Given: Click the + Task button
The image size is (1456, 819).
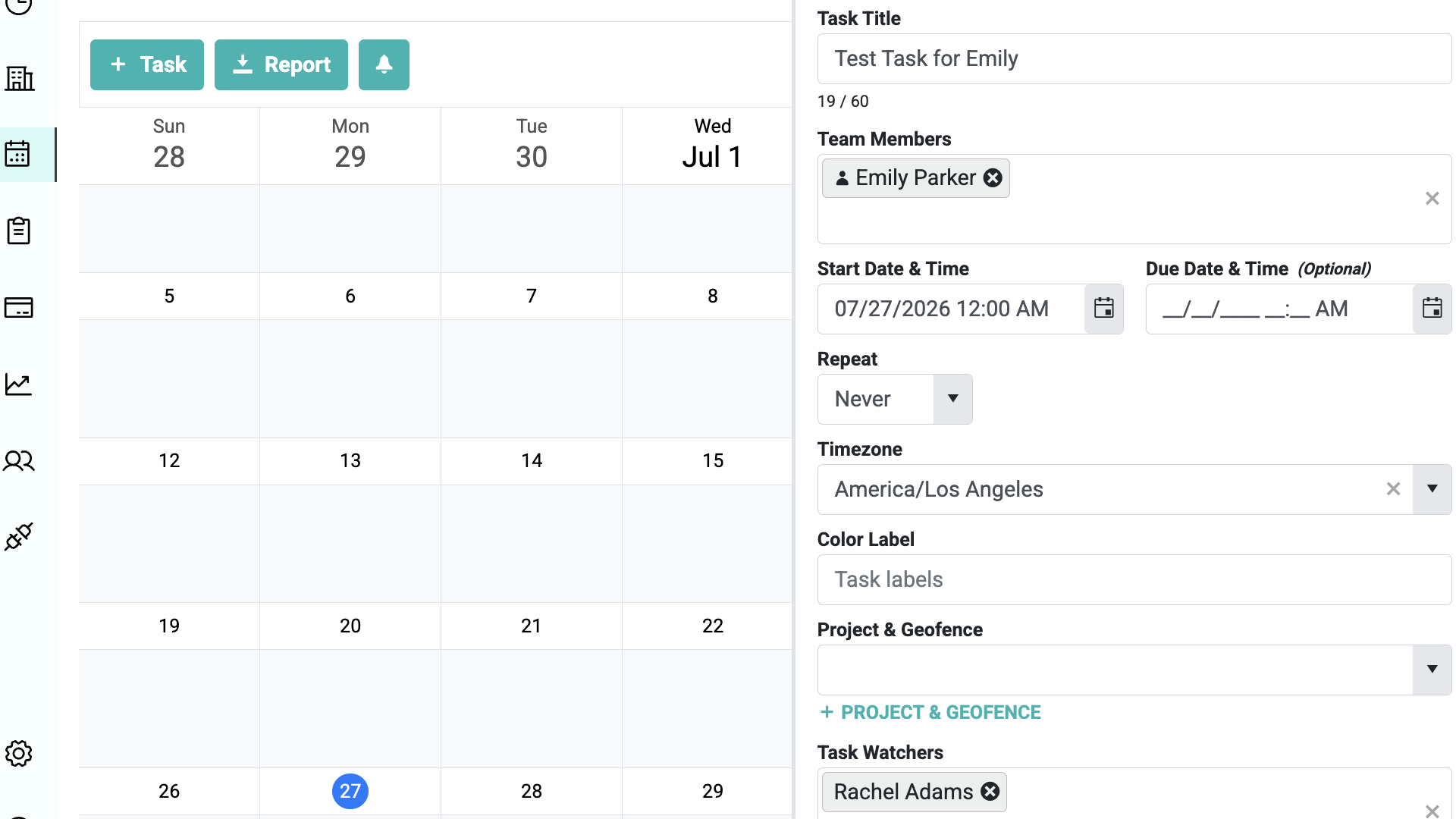Looking at the screenshot, I should tap(147, 64).
